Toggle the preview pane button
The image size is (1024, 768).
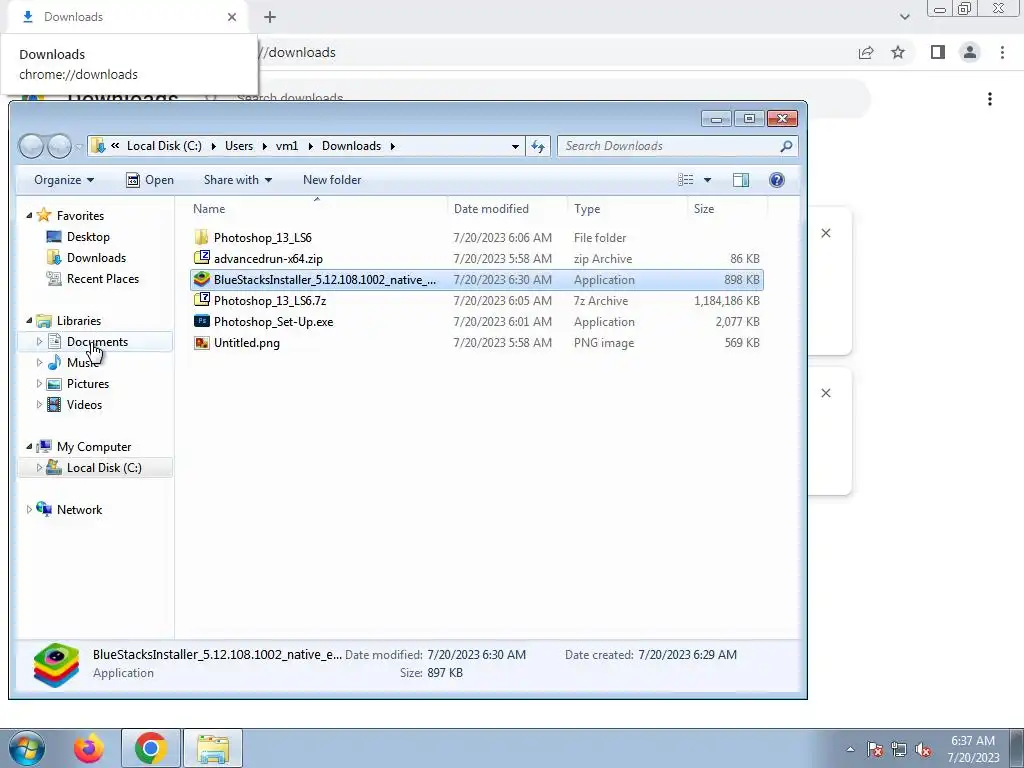741,180
